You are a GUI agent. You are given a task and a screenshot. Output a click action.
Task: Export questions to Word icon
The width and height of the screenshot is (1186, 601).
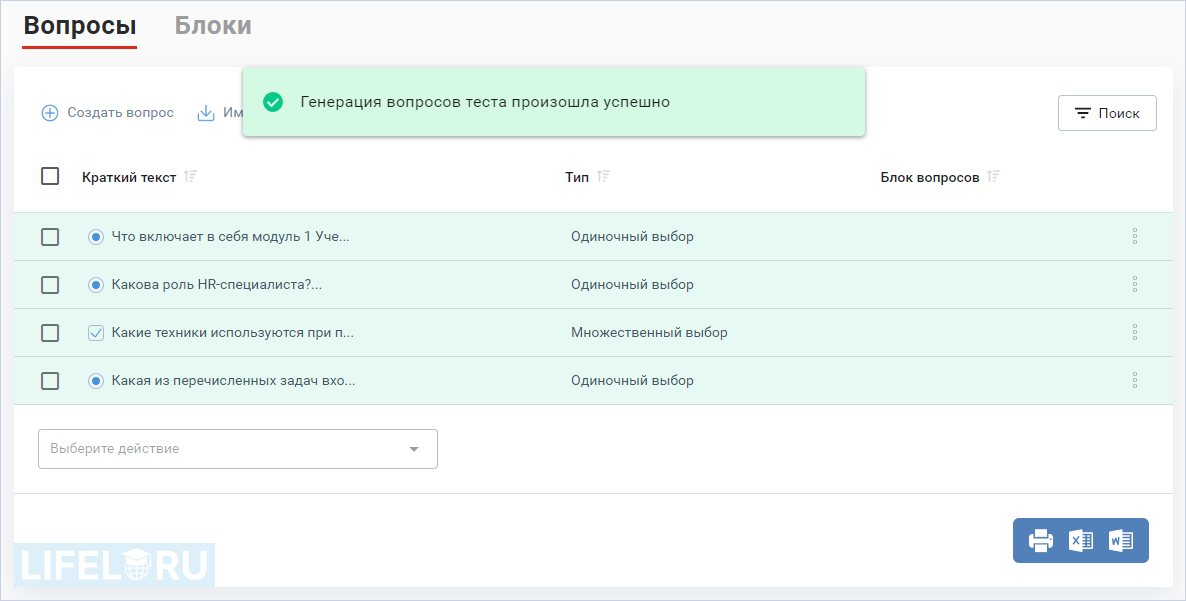click(x=1121, y=541)
